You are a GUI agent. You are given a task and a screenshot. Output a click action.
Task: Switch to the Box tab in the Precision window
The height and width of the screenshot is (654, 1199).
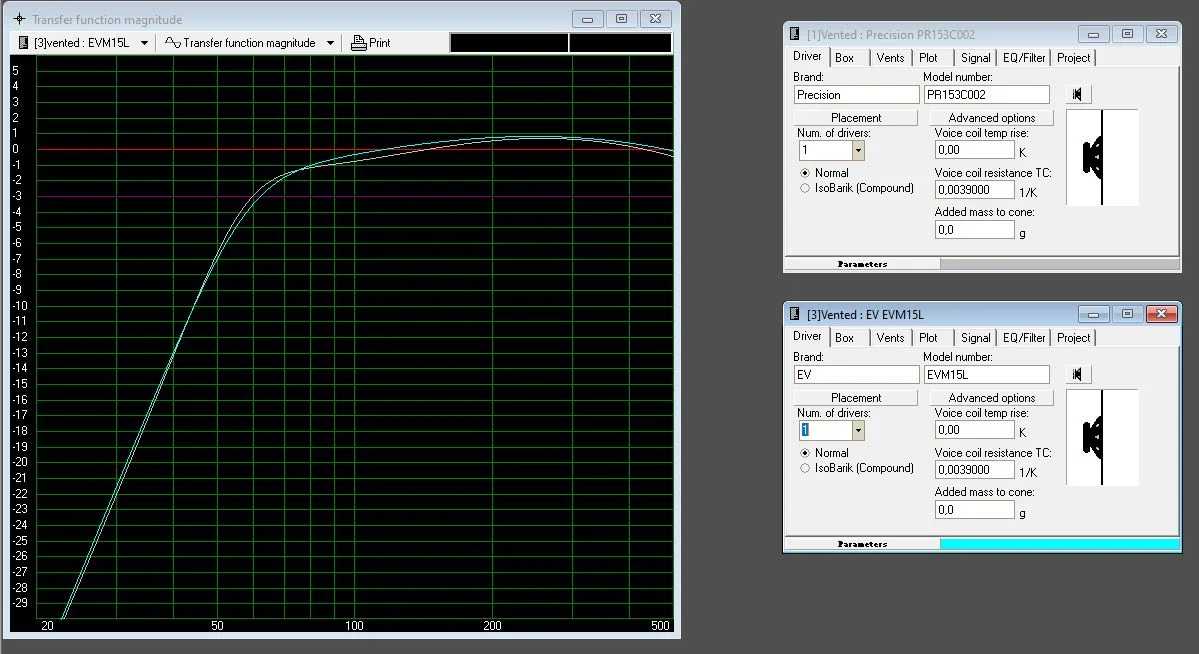(847, 57)
